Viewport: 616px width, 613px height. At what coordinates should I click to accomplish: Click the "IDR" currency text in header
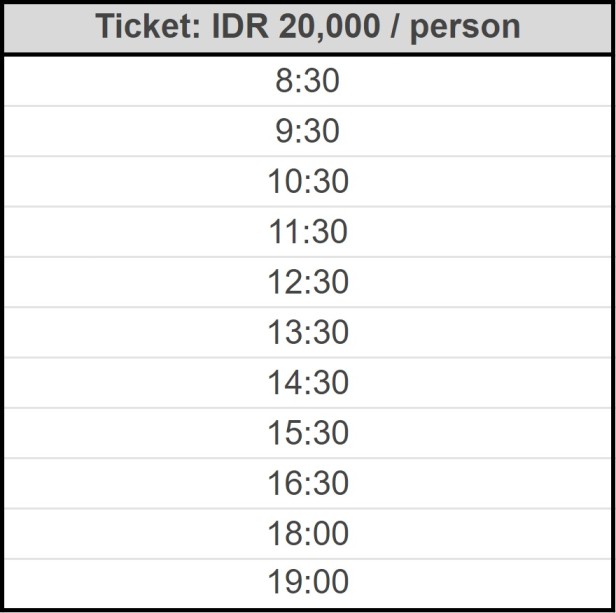pos(237,27)
